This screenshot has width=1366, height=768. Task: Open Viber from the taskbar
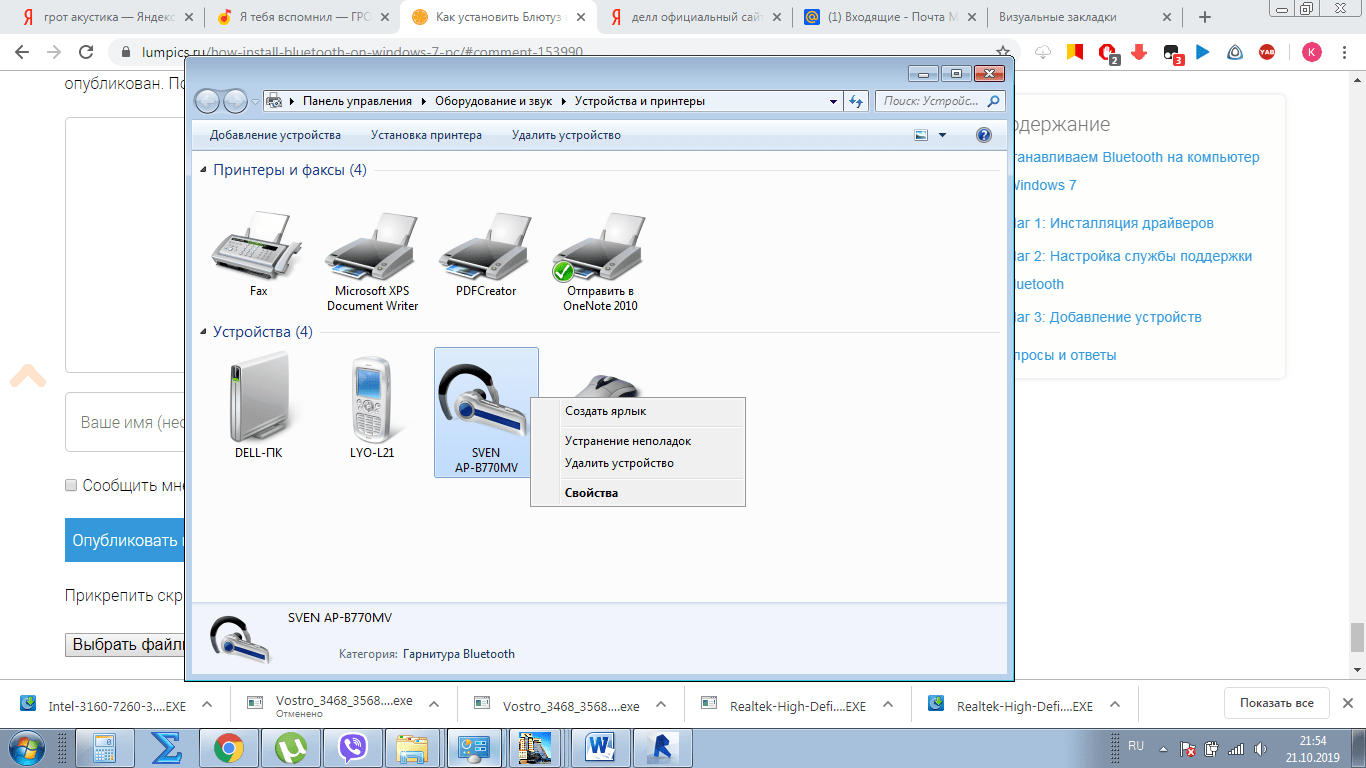click(352, 748)
